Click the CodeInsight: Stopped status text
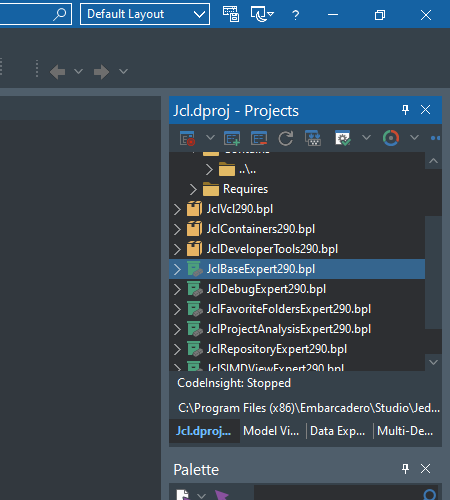Viewport: 450px width, 500px height. pyautogui.click(x=234, y=383)
